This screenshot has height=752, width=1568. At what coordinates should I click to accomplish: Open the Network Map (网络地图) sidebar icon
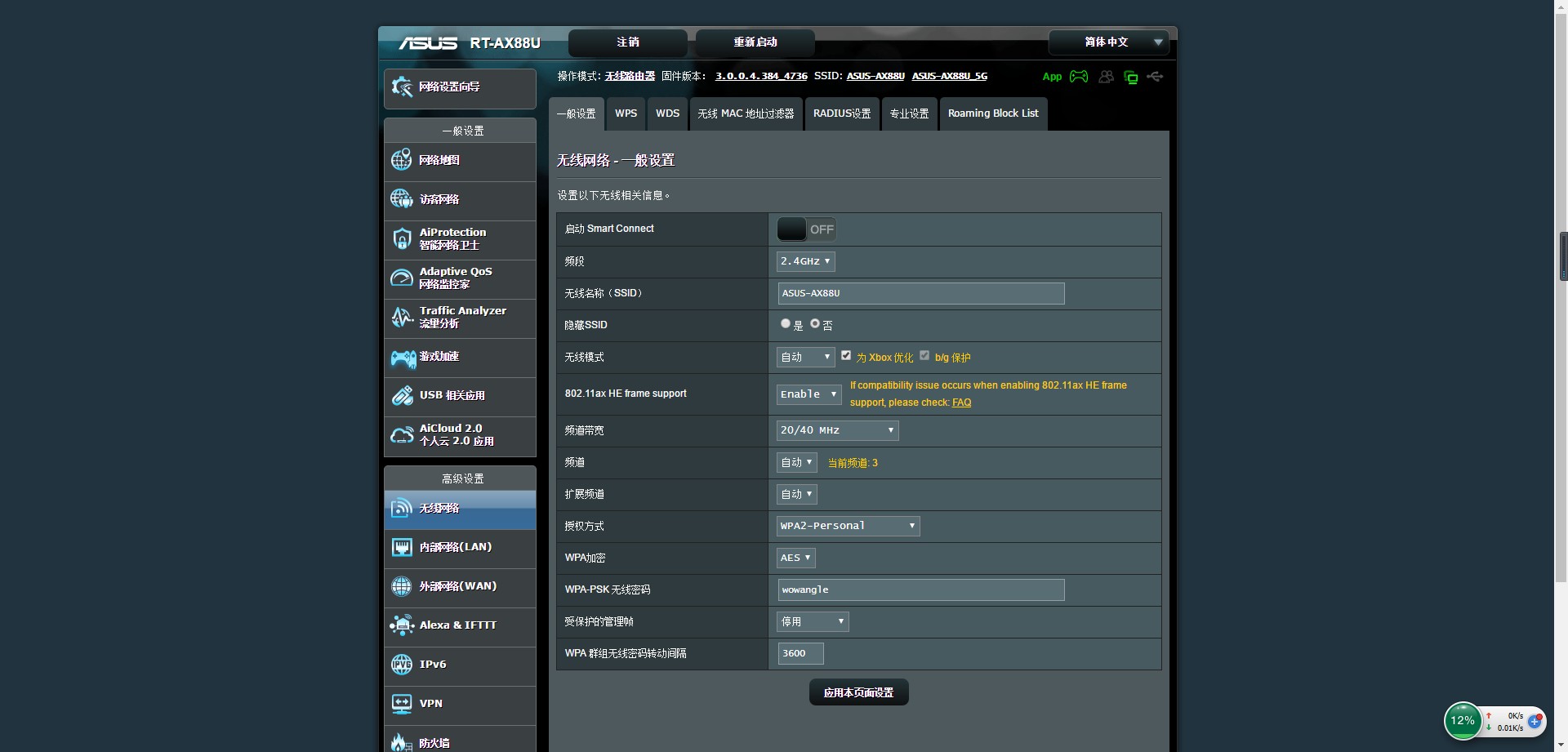pos(401,161)
